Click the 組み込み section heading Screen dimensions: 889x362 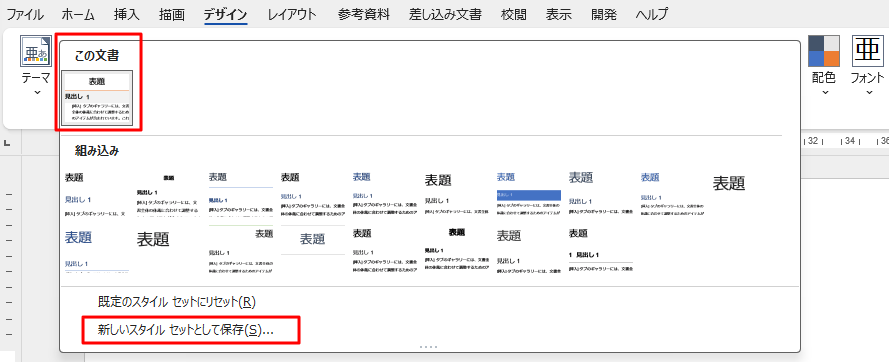96,151
